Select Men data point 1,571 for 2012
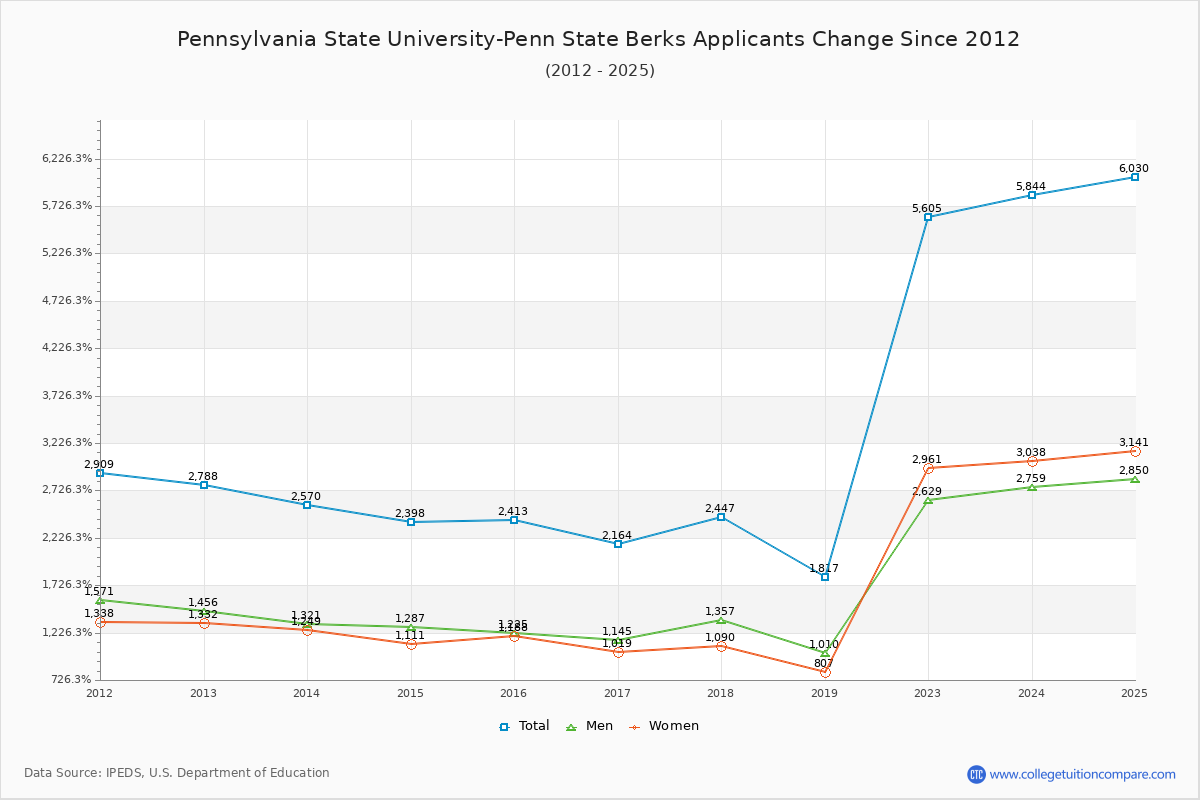Image resolution: width=1200 pixels, height=800 pixels. point(100,600)
